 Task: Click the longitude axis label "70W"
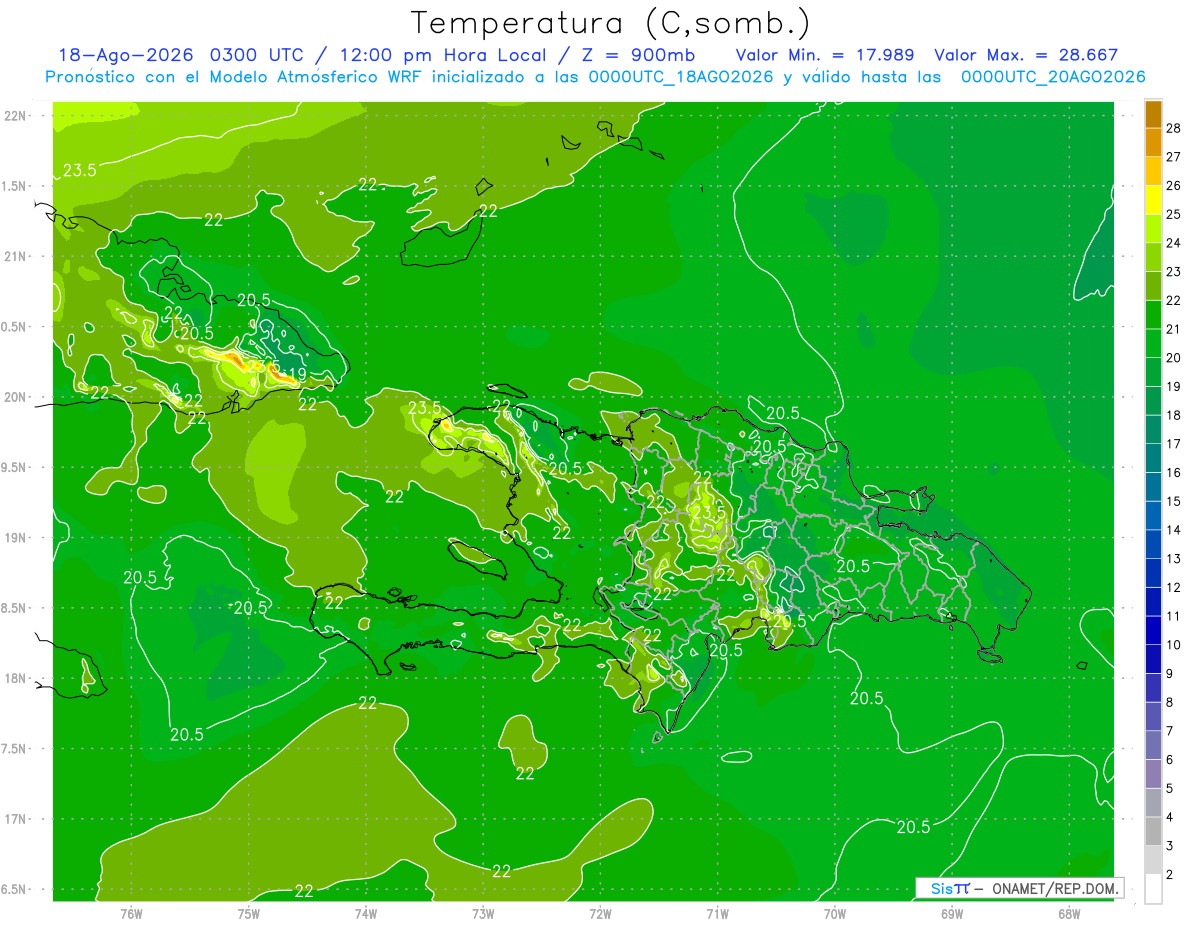835,913
